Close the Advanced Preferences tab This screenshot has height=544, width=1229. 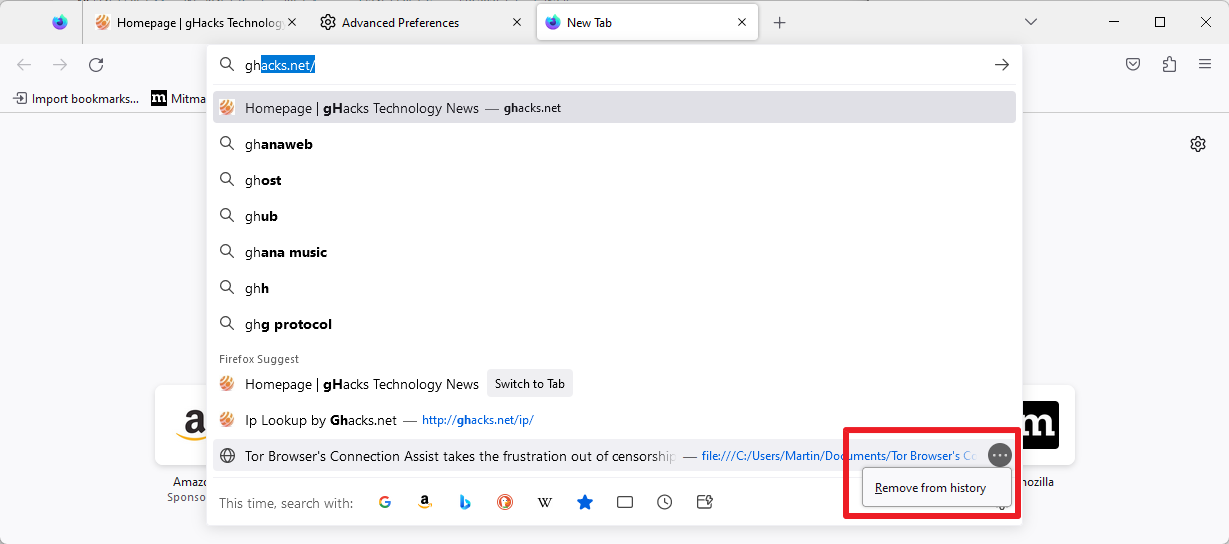point(516,22)
